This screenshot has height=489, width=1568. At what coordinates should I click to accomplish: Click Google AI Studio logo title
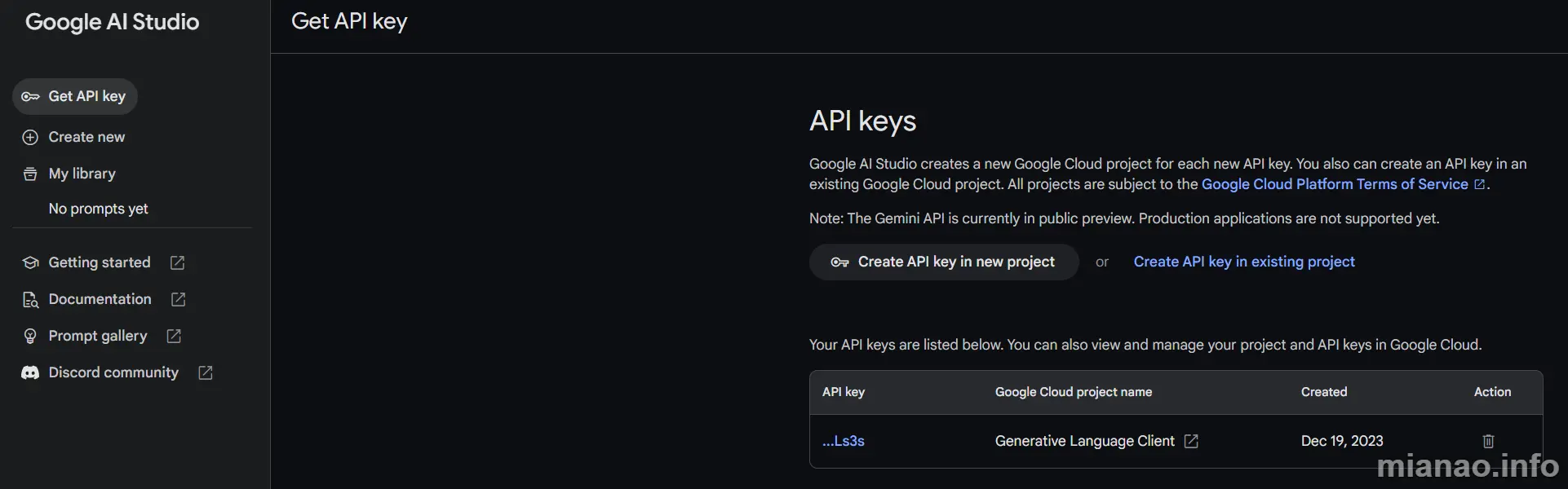(112, 22)
